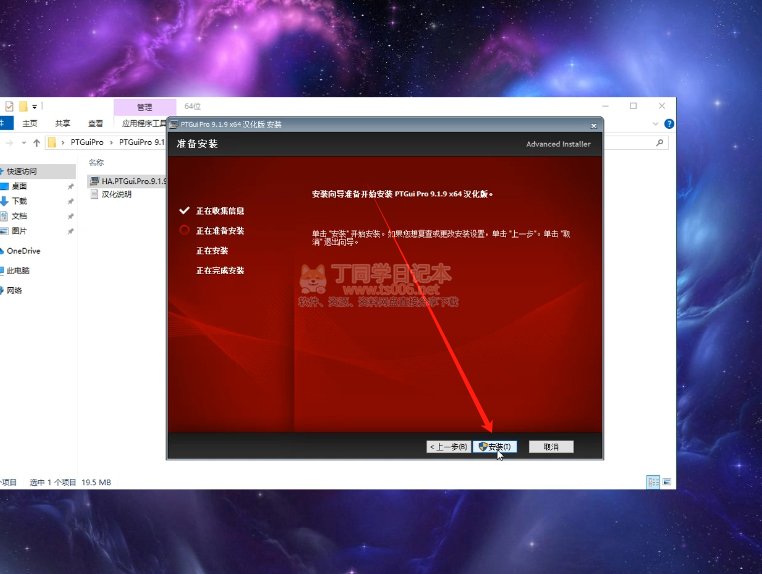Open 文档 in navigation pane
This screenshot has height=574, width=762.
19,216
